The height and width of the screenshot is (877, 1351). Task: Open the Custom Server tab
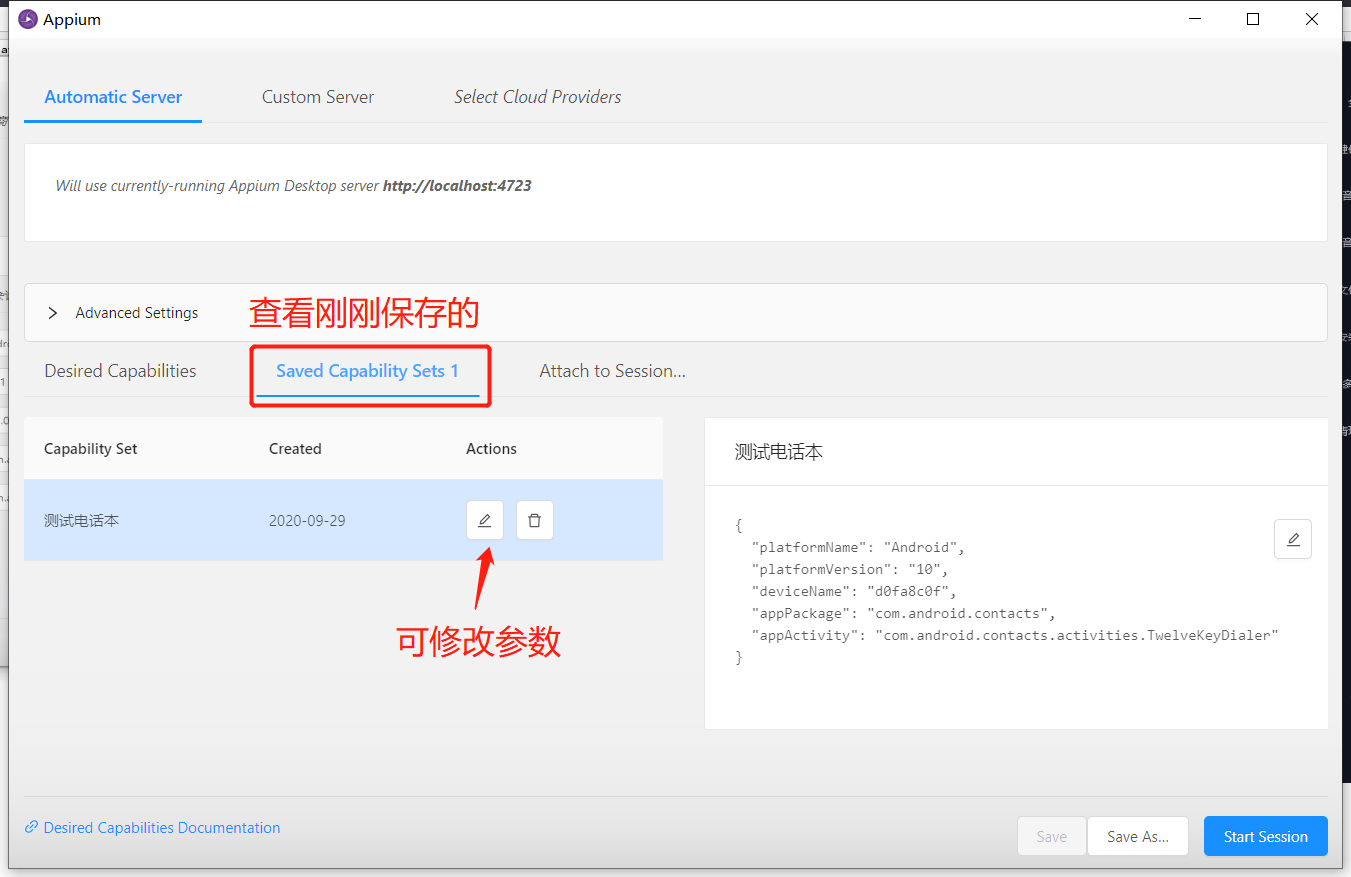318,97
